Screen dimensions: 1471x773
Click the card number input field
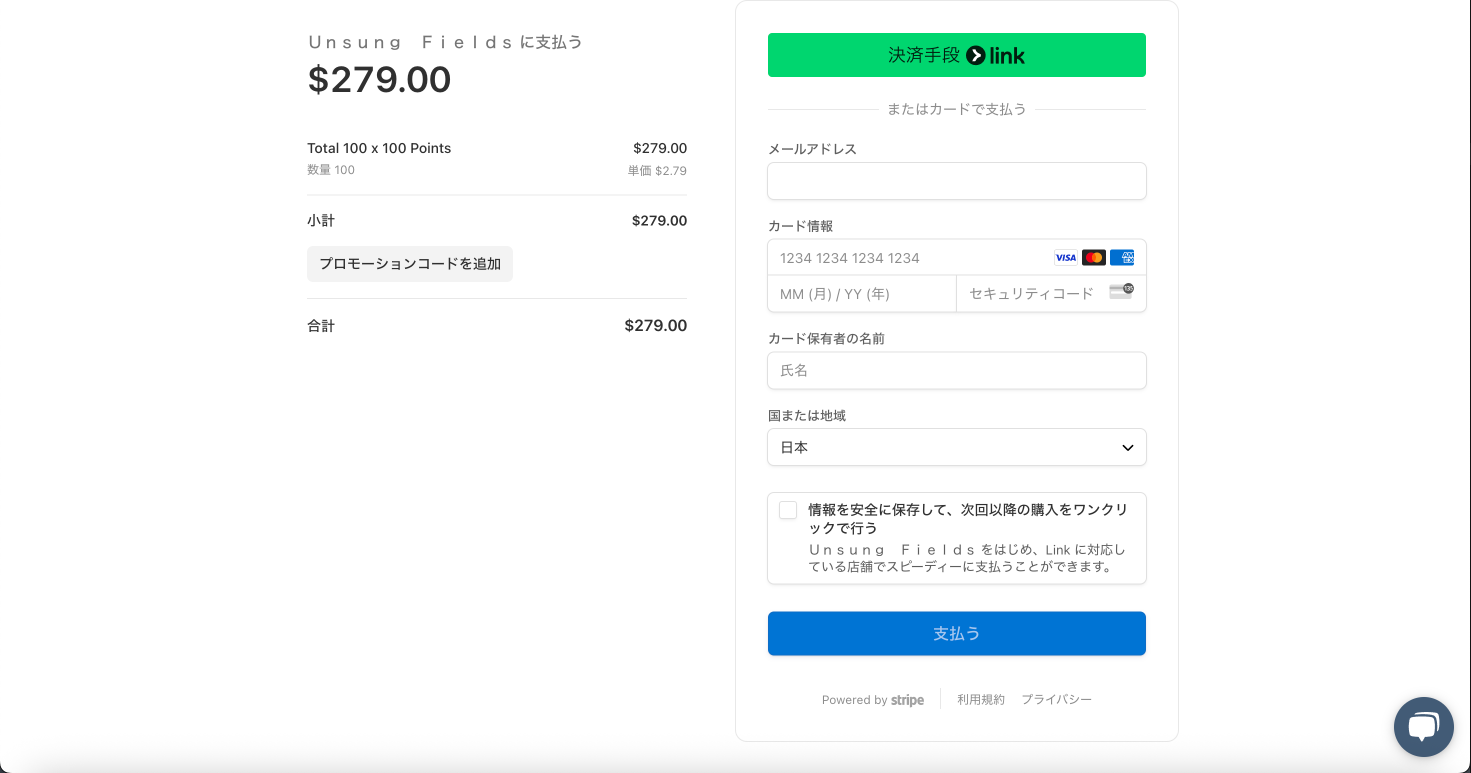point(900,257)
